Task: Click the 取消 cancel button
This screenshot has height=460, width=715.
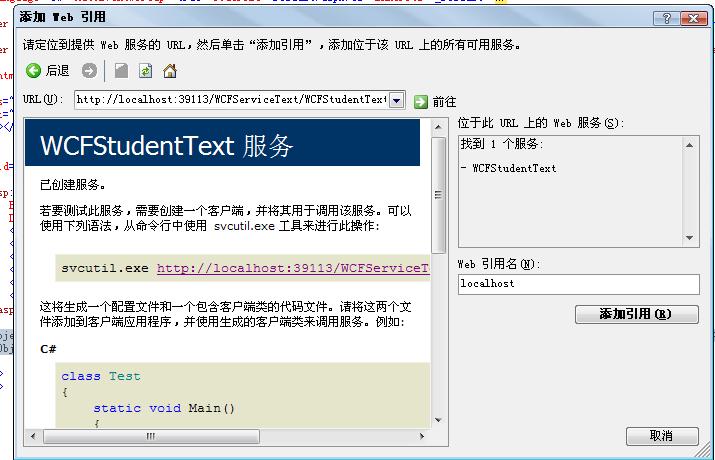Action: coord(662,436)
